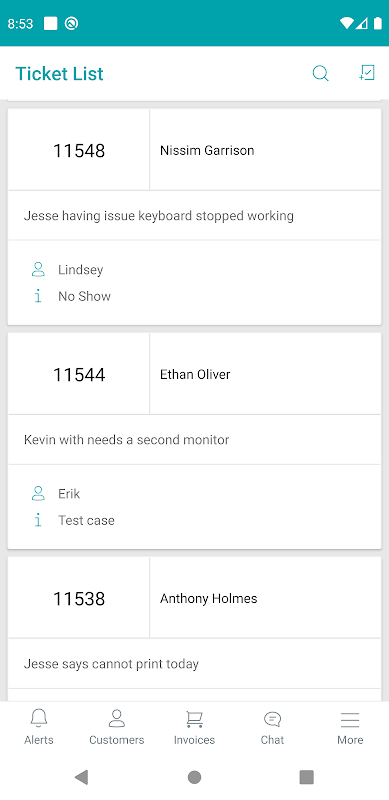Open the keyboard stopped working ticket subject
This screenshot has height=800, width=389.
point(159,215)
